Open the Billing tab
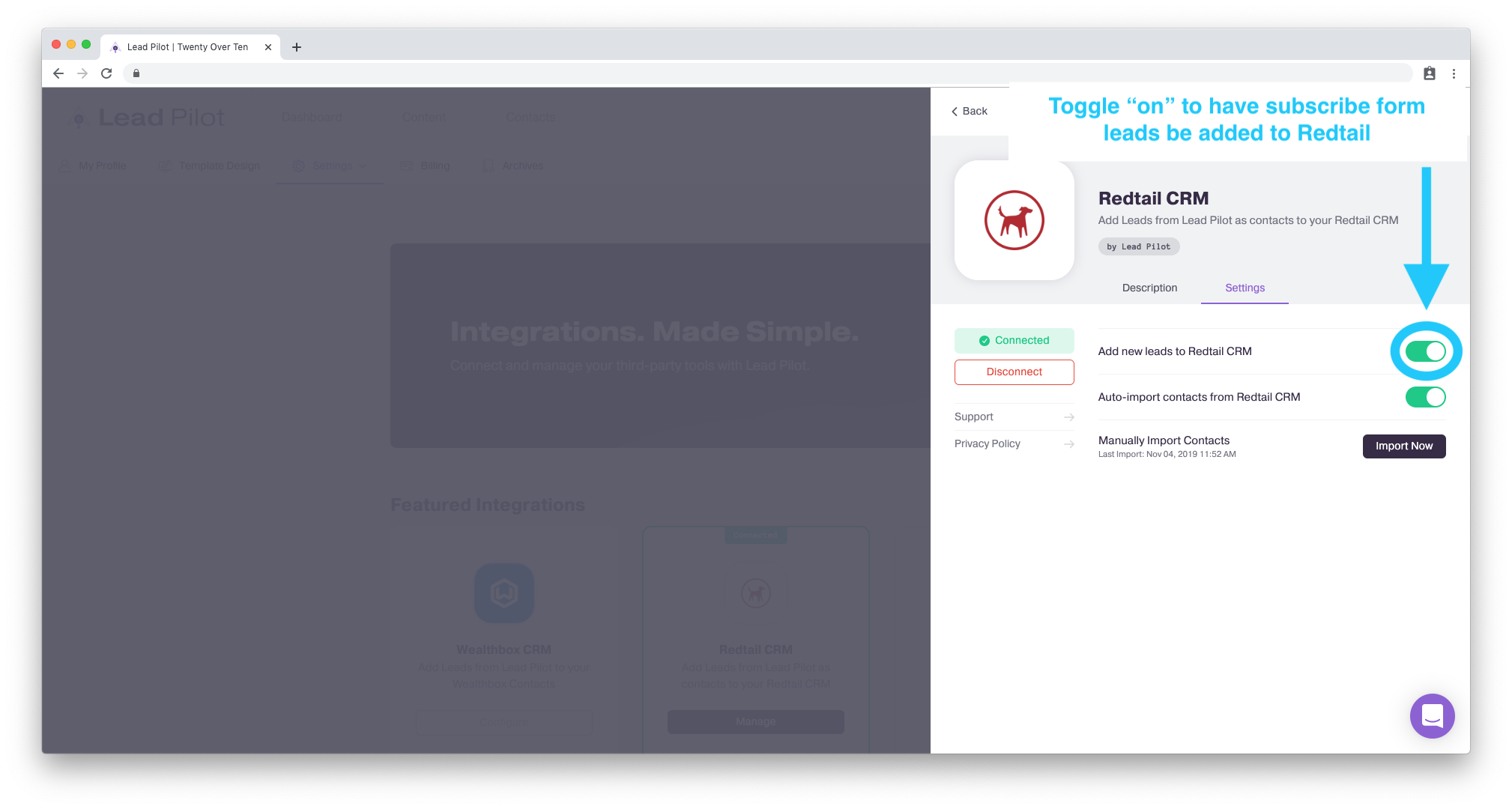The height and width of the screenshot is (809, 1512). pyautogui.click(x=425, y=166)
